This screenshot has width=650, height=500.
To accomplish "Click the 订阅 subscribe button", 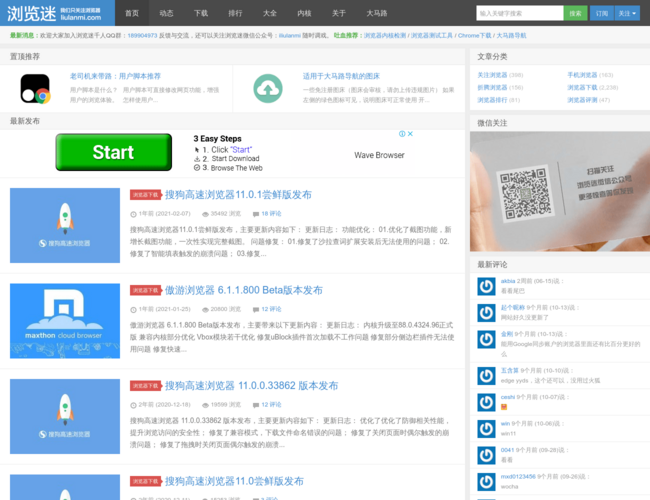I will click(602, 13).
